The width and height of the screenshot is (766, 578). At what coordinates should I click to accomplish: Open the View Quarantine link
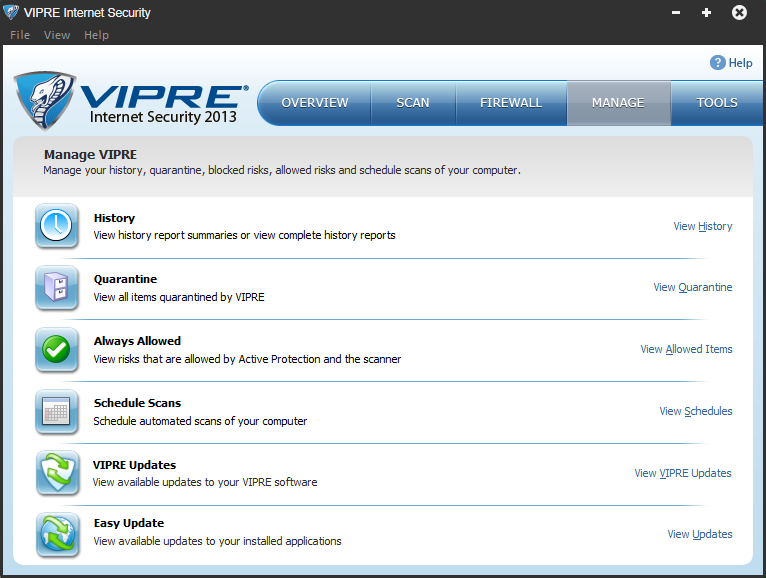693,287
